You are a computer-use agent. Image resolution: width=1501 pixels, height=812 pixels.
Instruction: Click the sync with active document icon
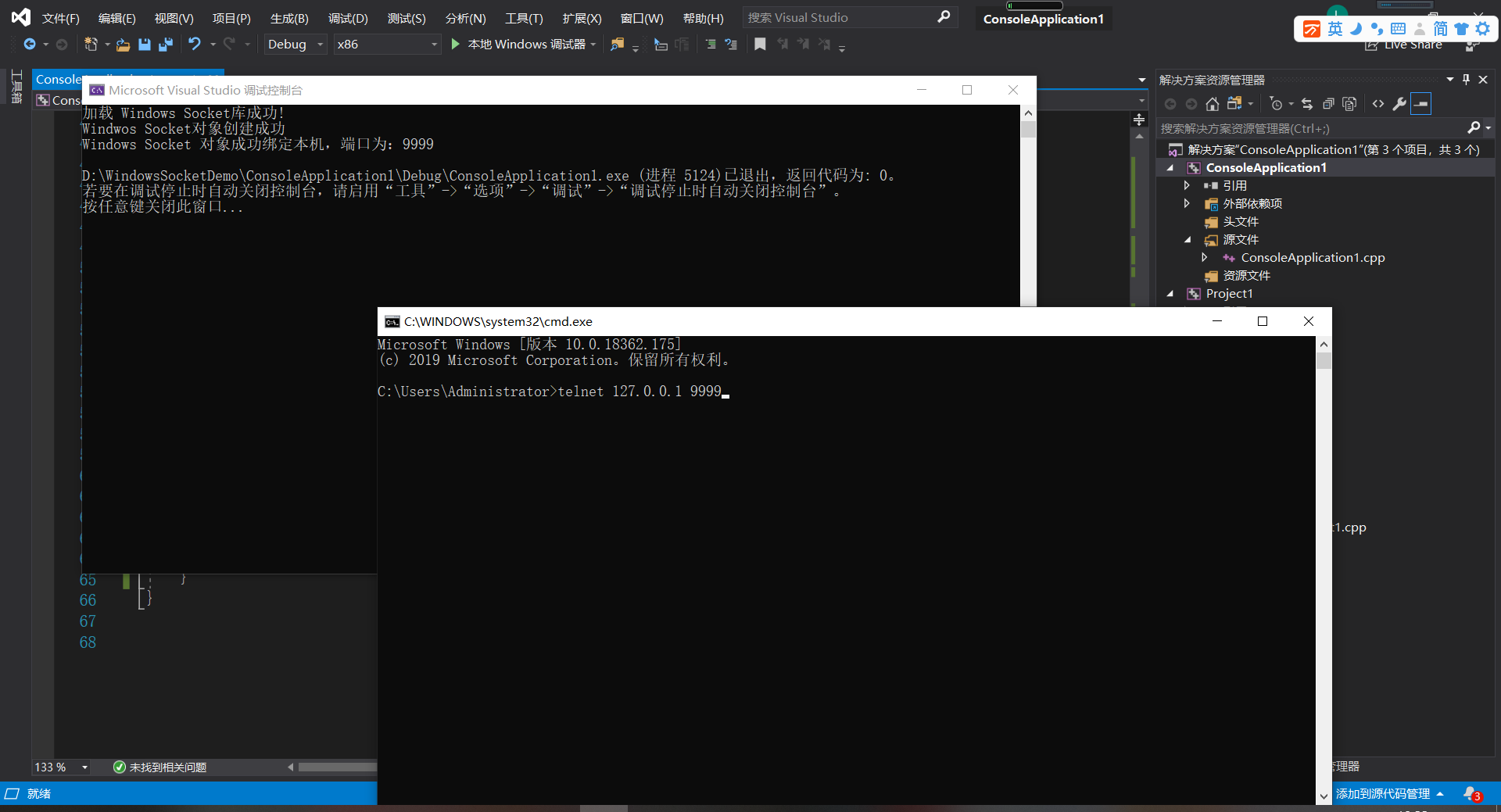tap(1307, 104)
